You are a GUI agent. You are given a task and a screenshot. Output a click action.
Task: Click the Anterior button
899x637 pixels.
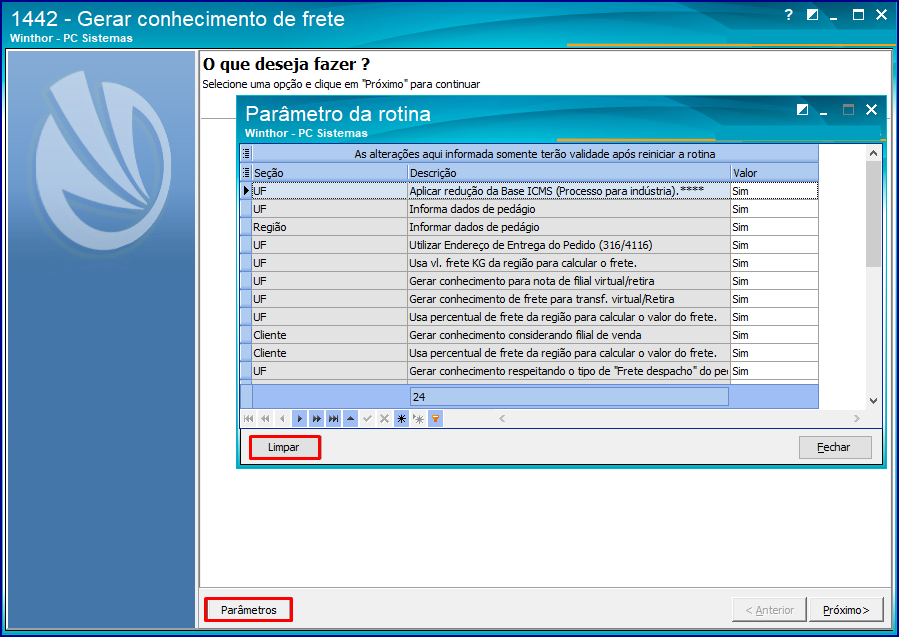pyautogui.click(x=769, y=610)
